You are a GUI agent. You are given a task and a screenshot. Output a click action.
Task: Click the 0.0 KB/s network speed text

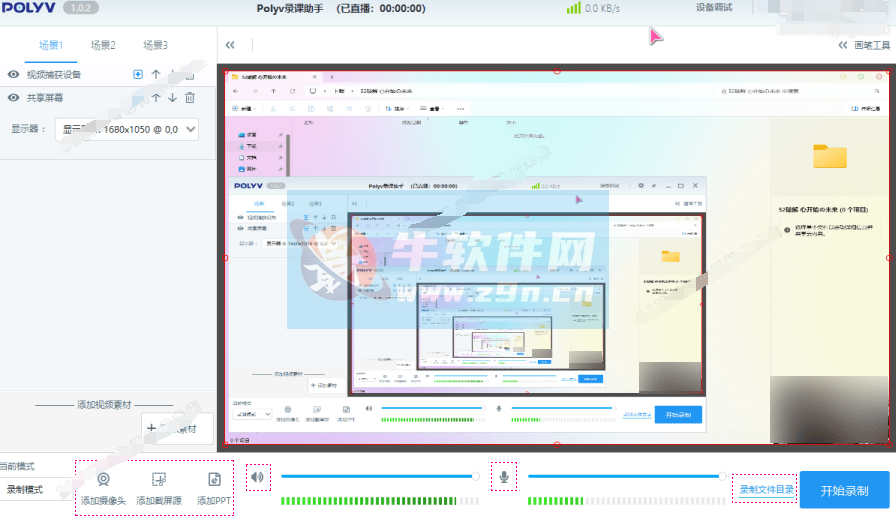tap(602, 9)
